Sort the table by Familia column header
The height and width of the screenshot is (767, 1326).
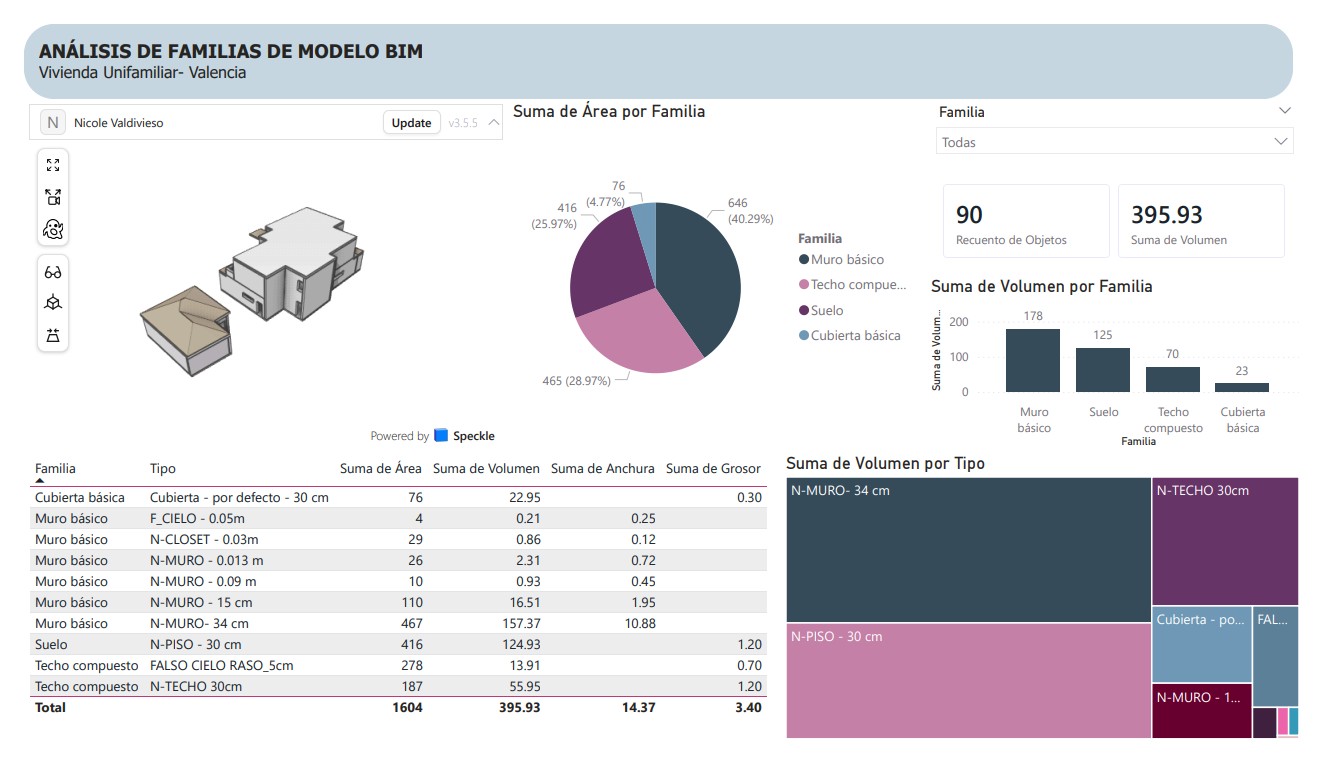(x=55, y=468)
